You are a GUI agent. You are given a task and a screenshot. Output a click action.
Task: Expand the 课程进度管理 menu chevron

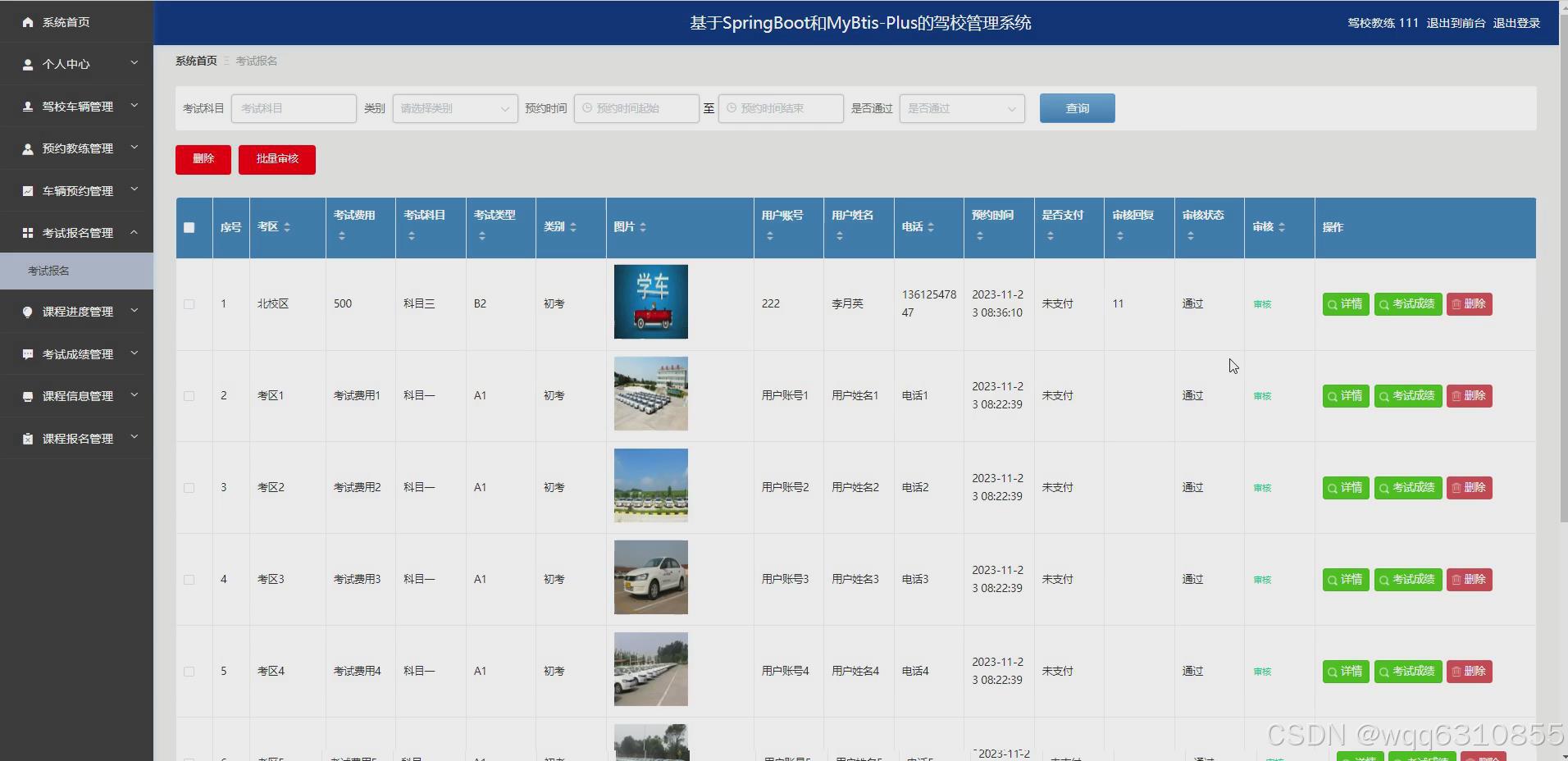pos(134,311)
